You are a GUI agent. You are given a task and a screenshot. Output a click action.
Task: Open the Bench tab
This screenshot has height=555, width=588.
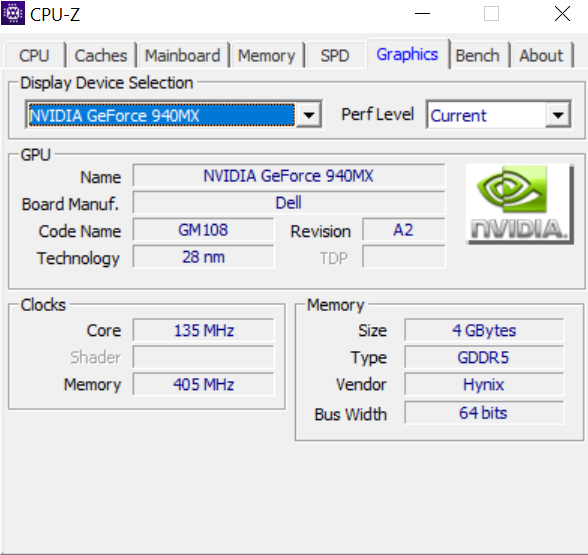(x=477, y=56)
